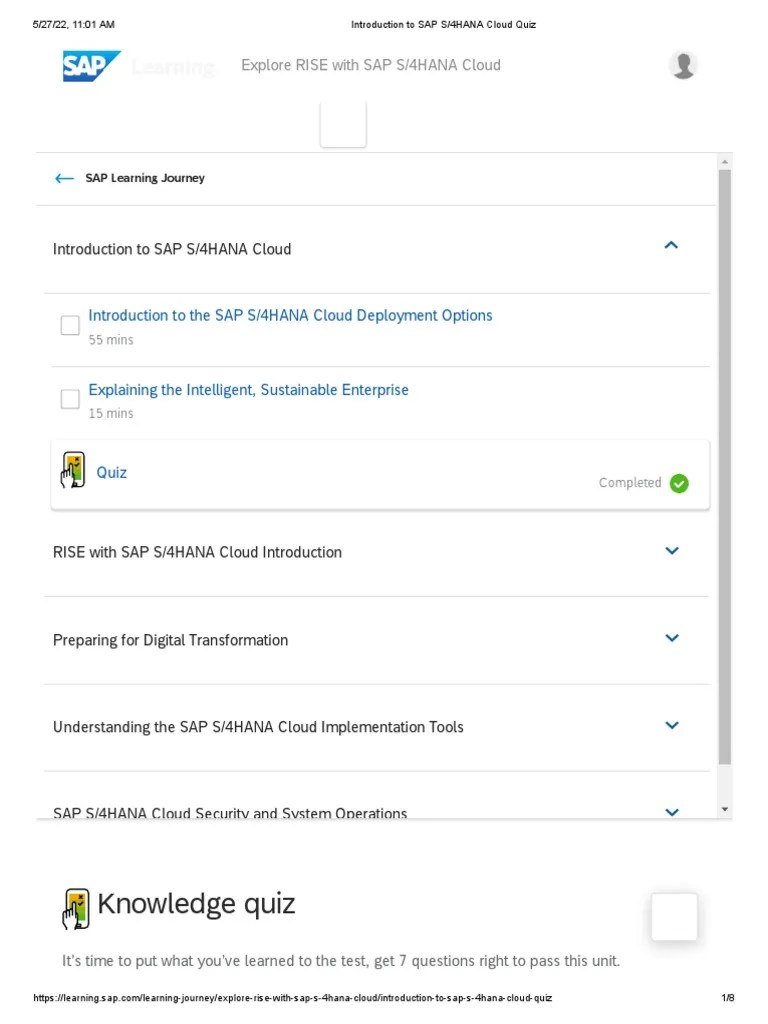
Task: Expand Preparing for Digital Transformation section
Action: click(672, 637)
